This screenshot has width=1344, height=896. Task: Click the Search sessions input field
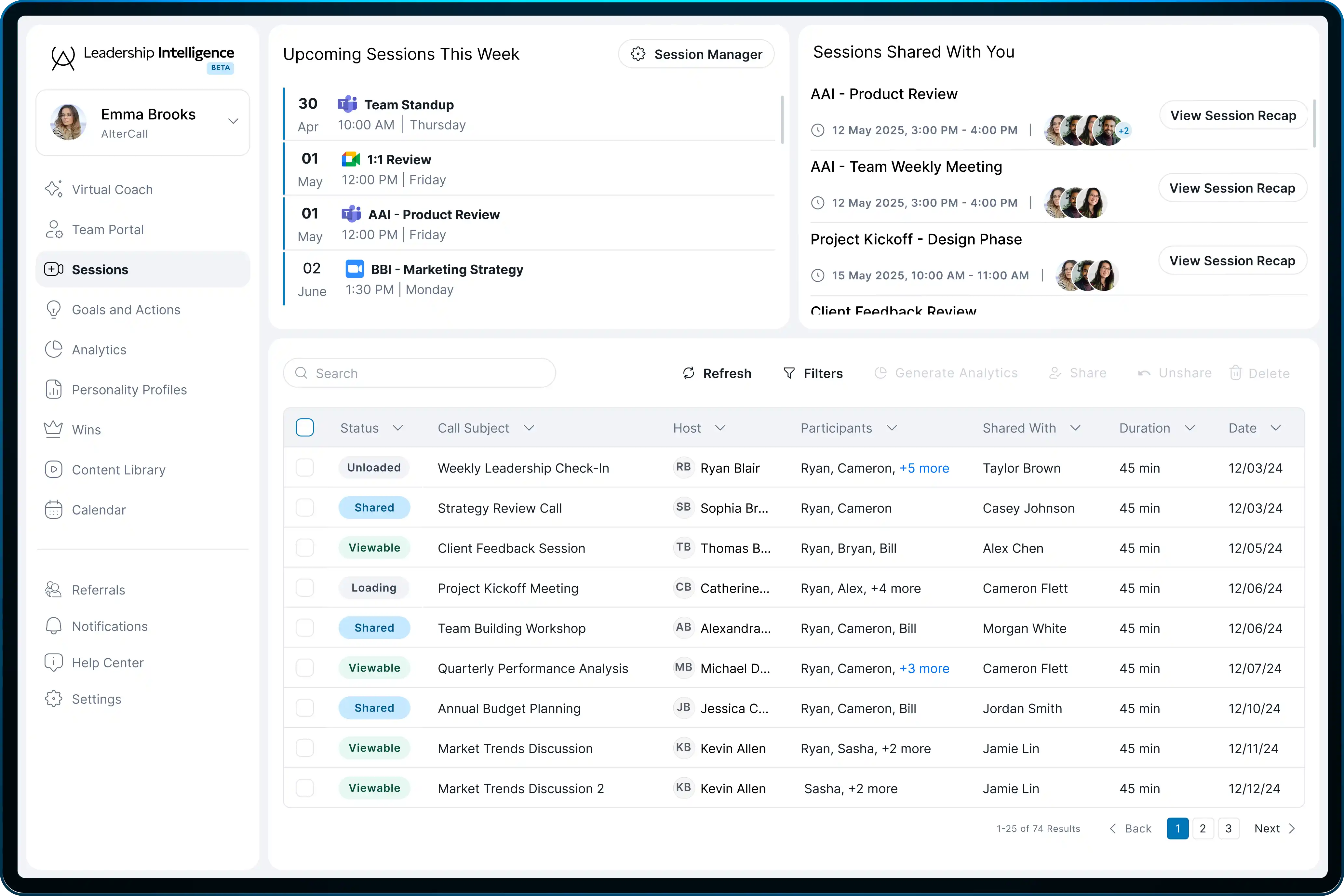[x=419, y=373]
